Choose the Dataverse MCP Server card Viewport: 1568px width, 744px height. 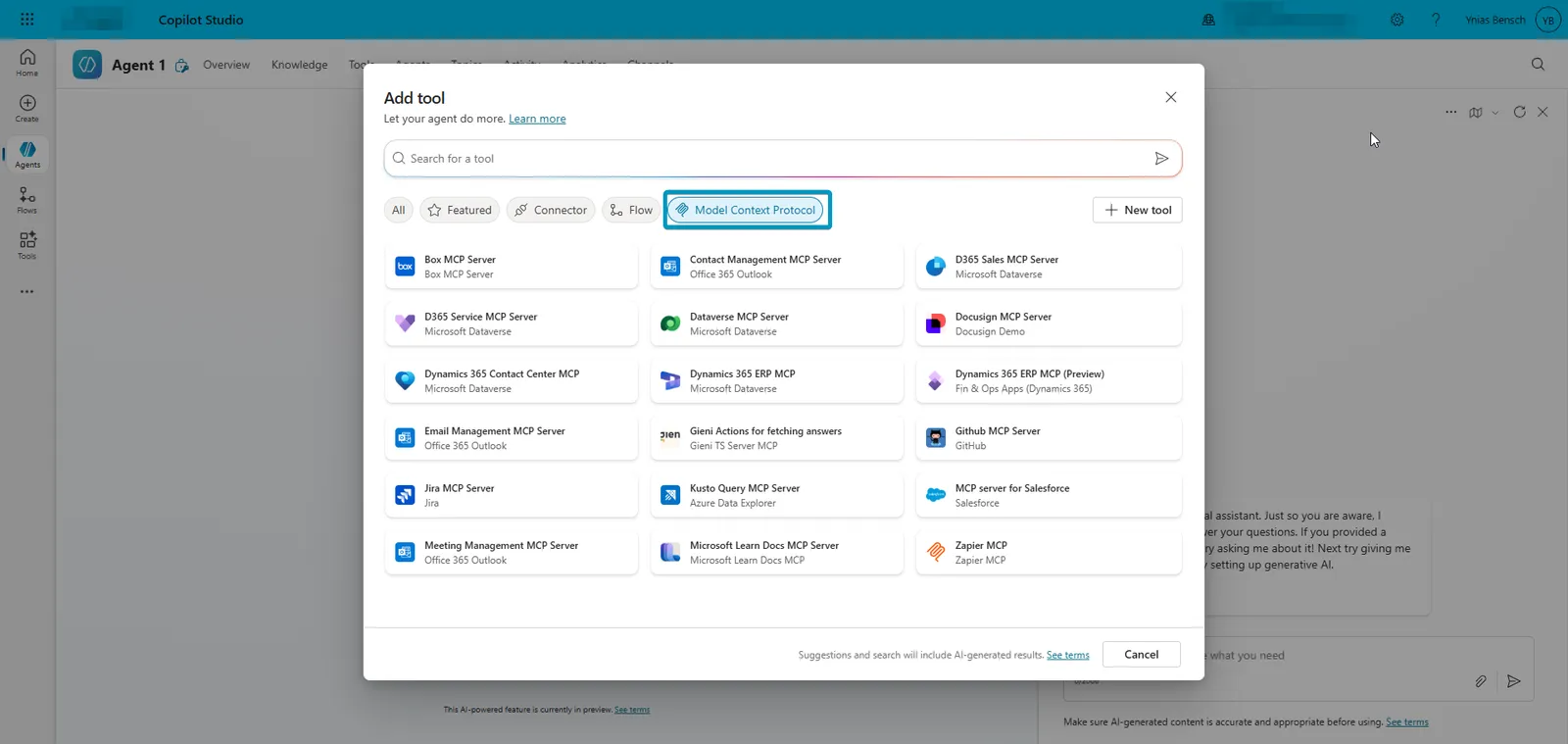point(776,323)
